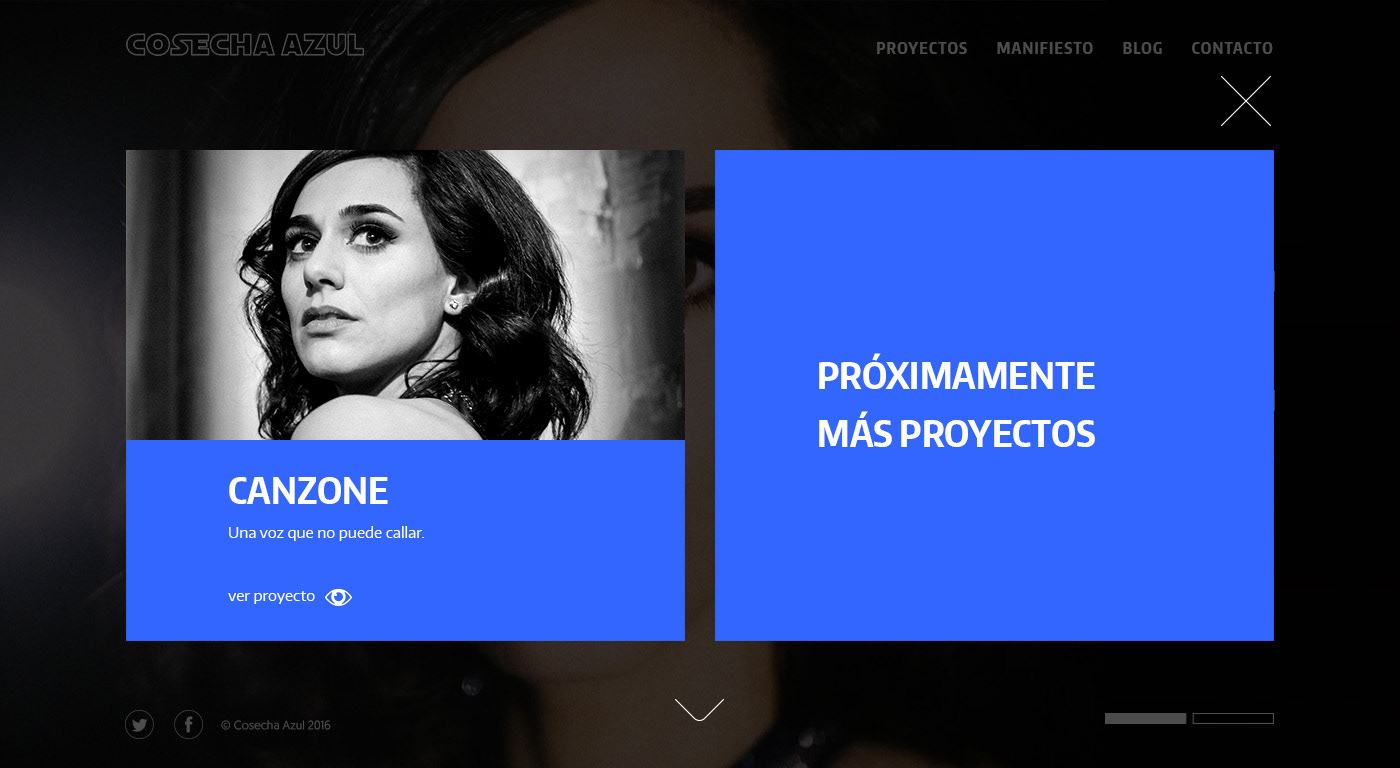The image size is (1400, 768).
Task: Follow the ver proyecto link
Action: point(271,596)
